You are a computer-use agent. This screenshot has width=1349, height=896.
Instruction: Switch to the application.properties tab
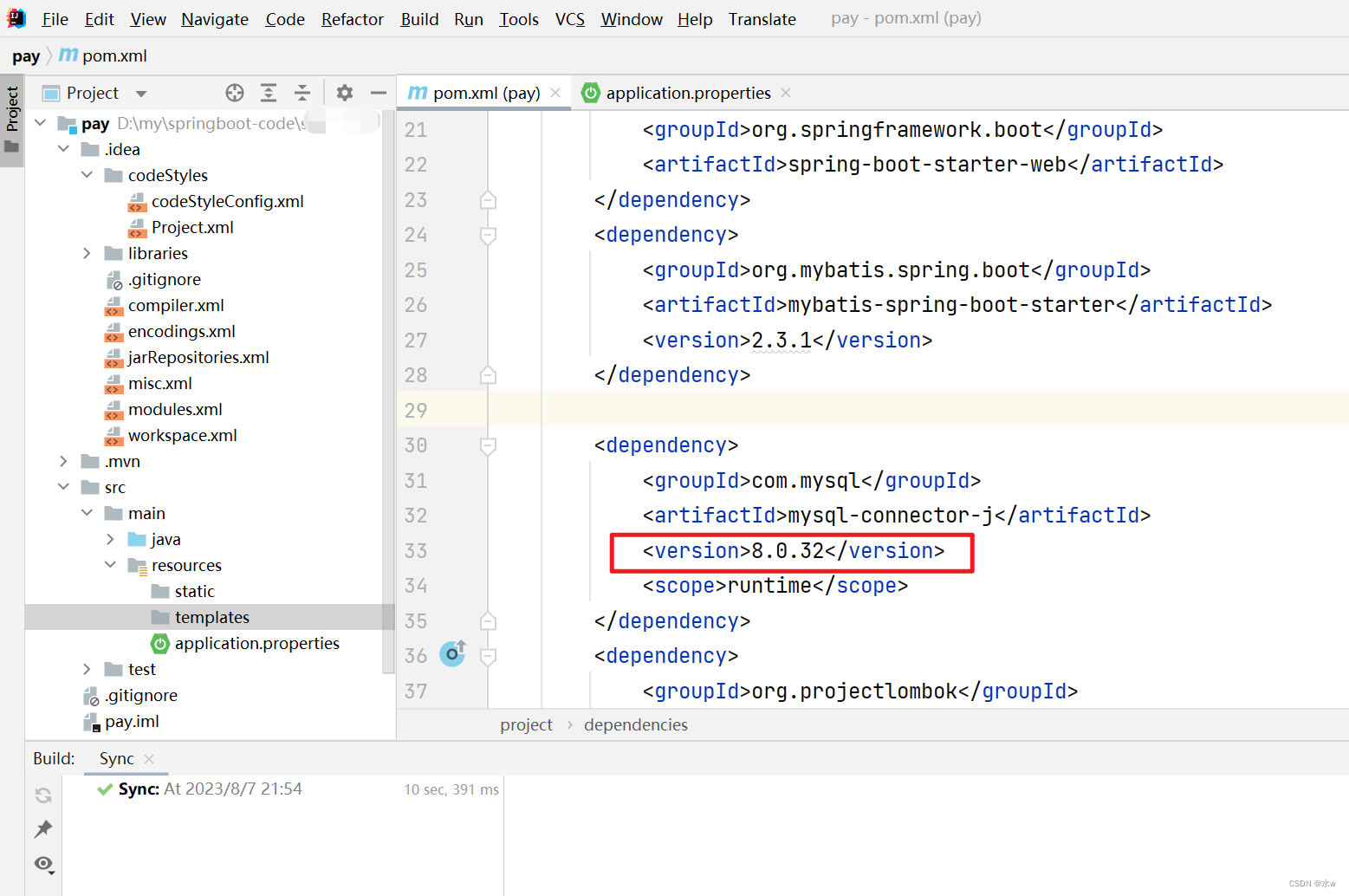687,93
